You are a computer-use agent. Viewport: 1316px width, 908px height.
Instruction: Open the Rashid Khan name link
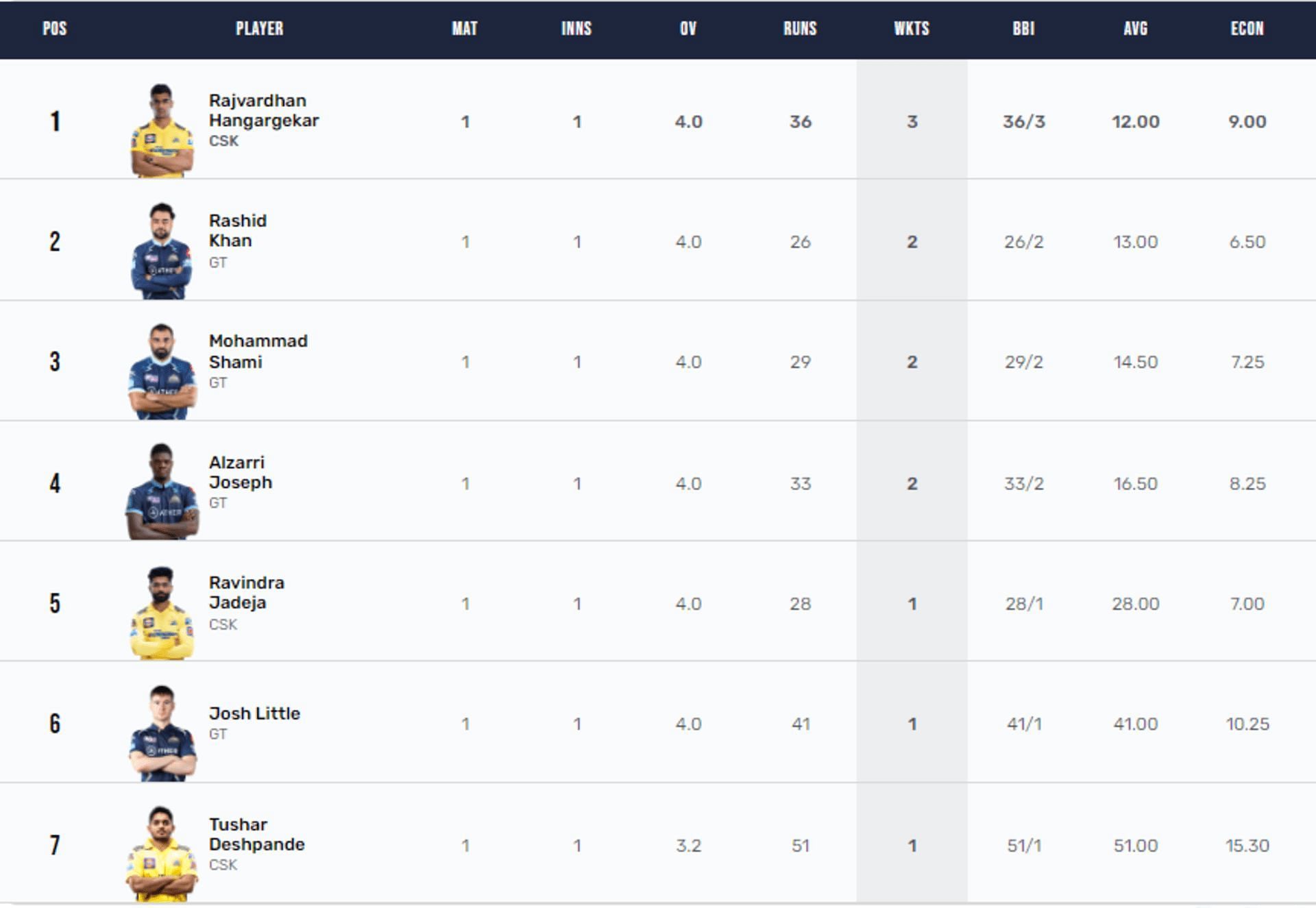point(237,231)
